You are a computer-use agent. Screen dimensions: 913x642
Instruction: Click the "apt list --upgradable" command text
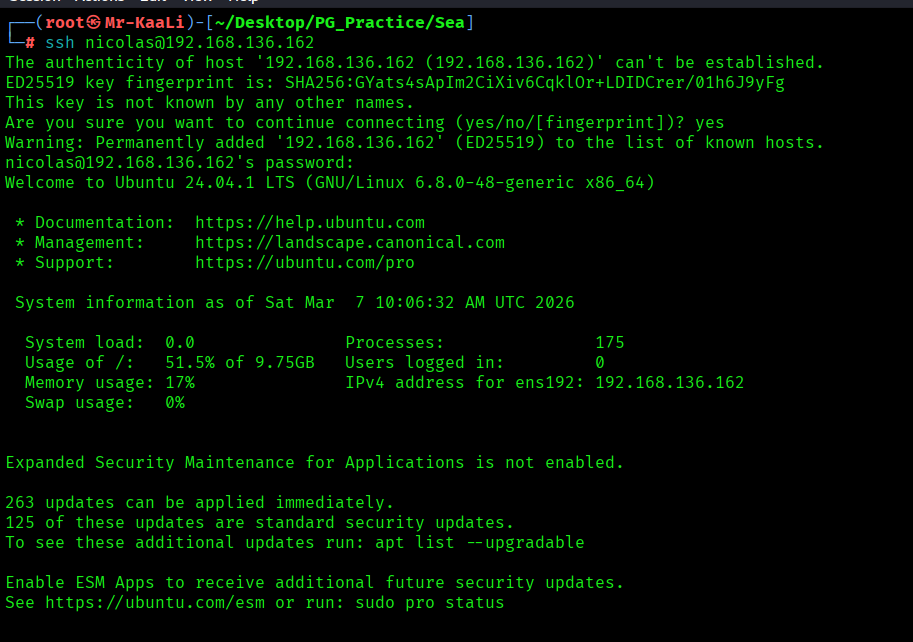[479, 543]
